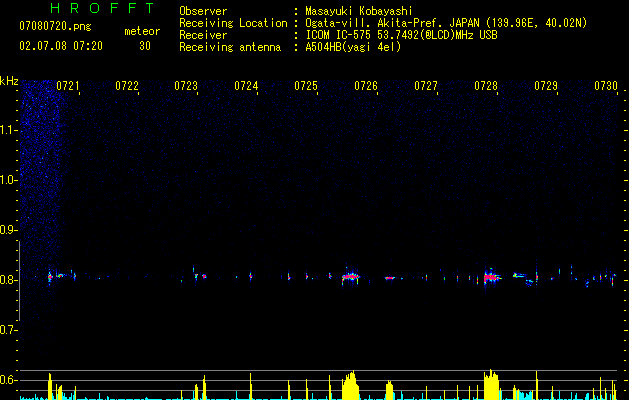Viewport: 629px width, 400px height.
Task: Click the 0729 time marker
Action: coord(546,86)
